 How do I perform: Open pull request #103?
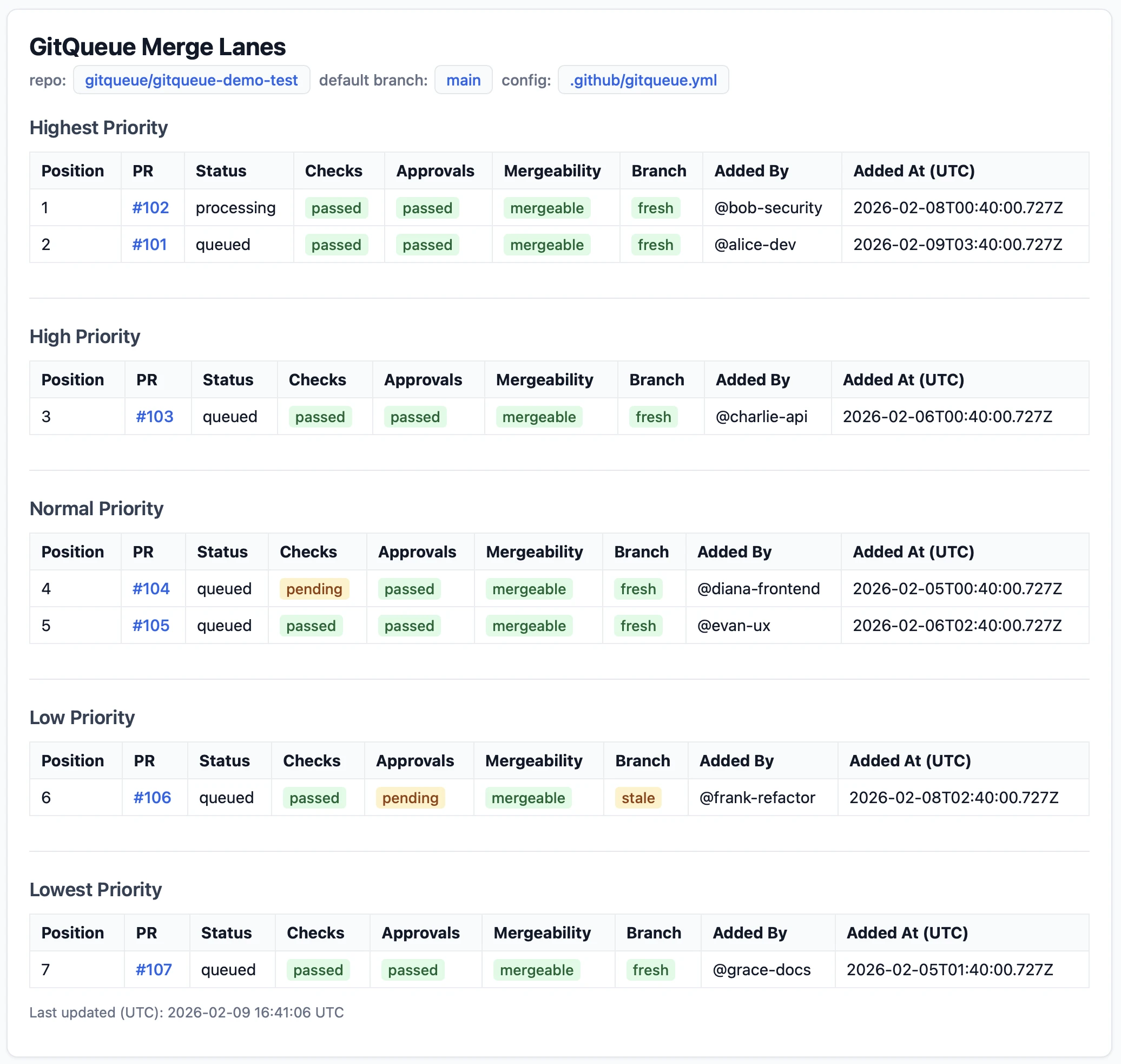(x=154, y=416)
